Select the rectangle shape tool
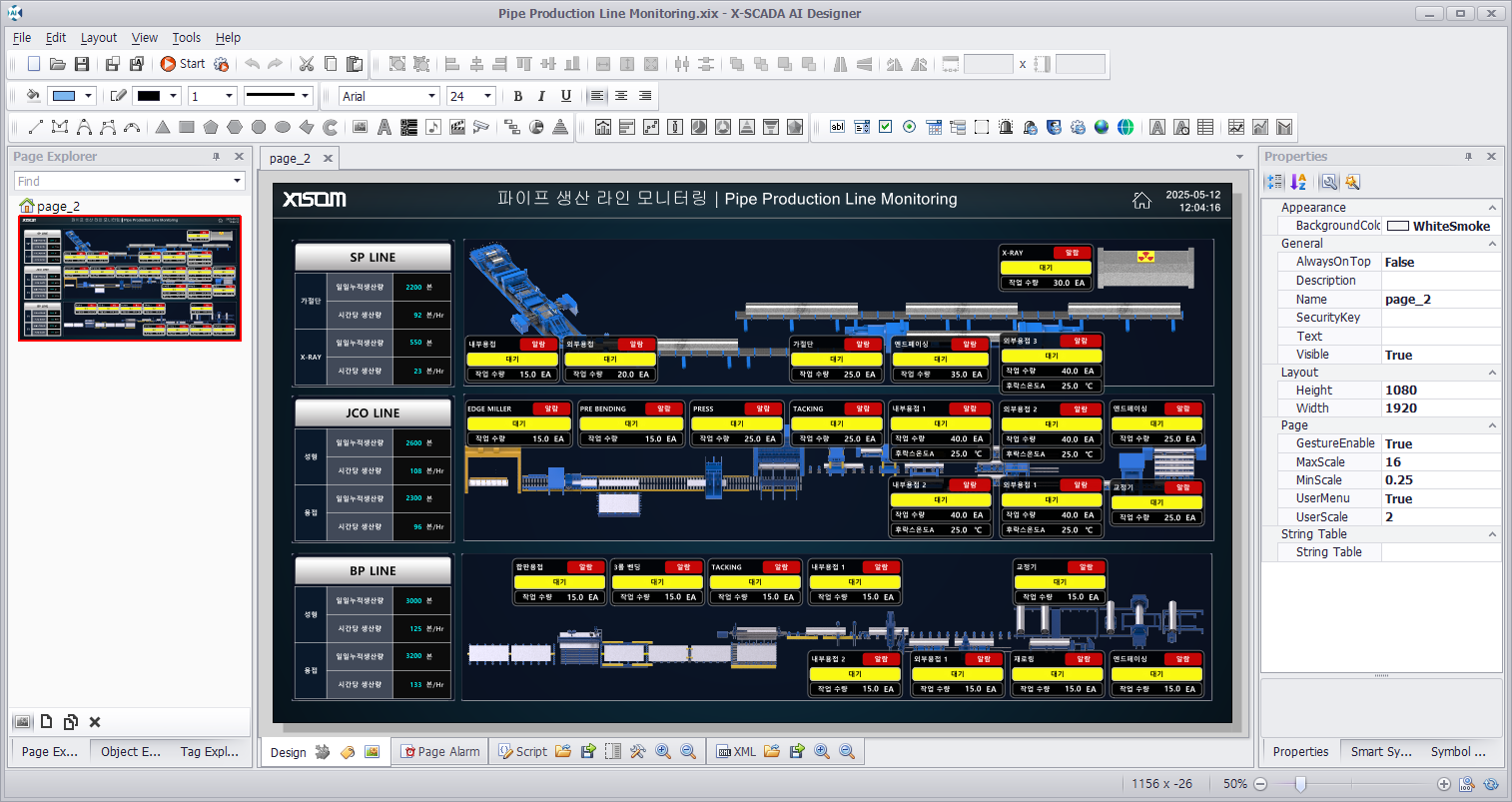Screen dimensions: 1512x802 point(187,127)
